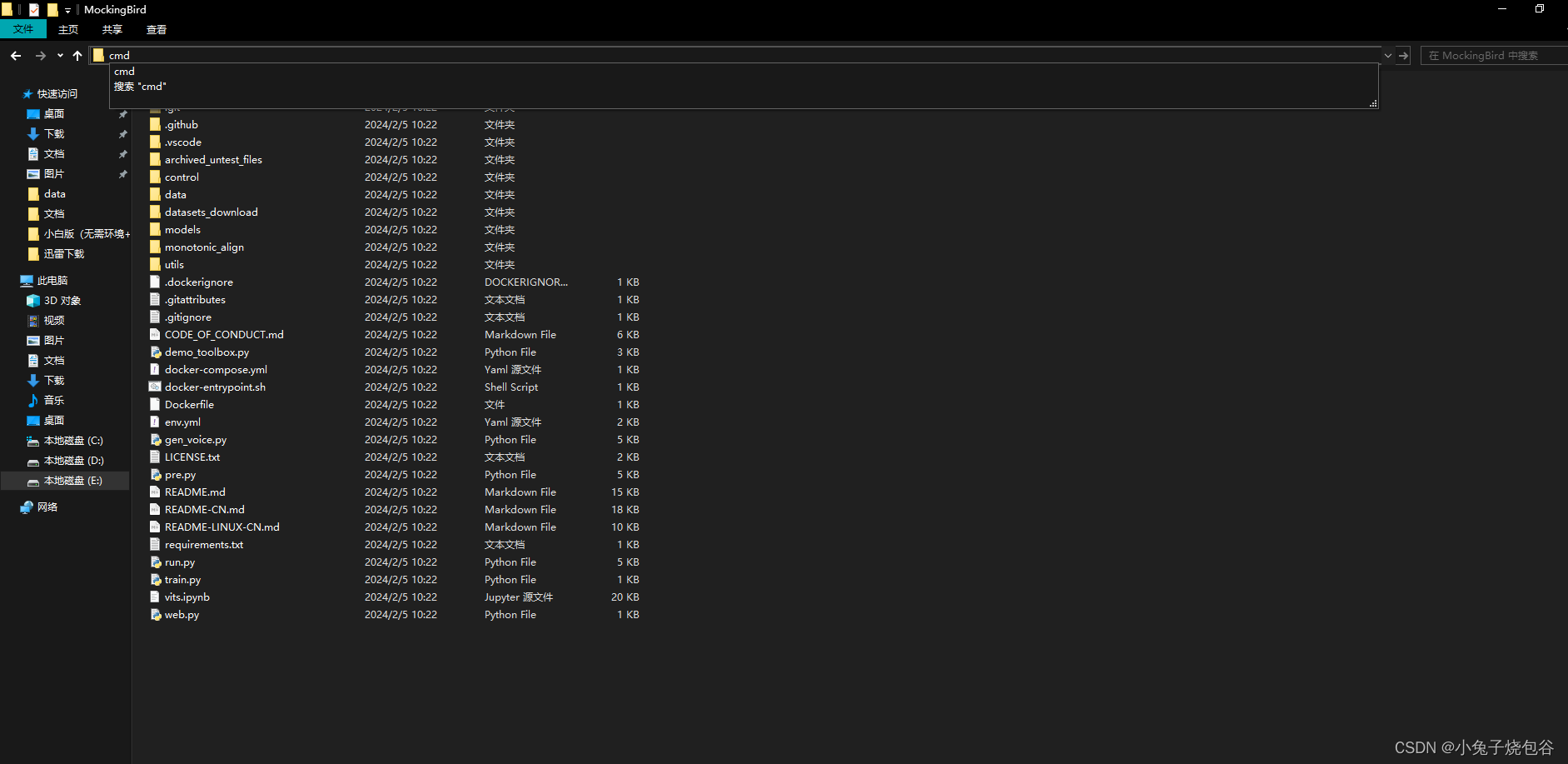
Task: Open 桌面 under quick access
Action: [54, 114]
